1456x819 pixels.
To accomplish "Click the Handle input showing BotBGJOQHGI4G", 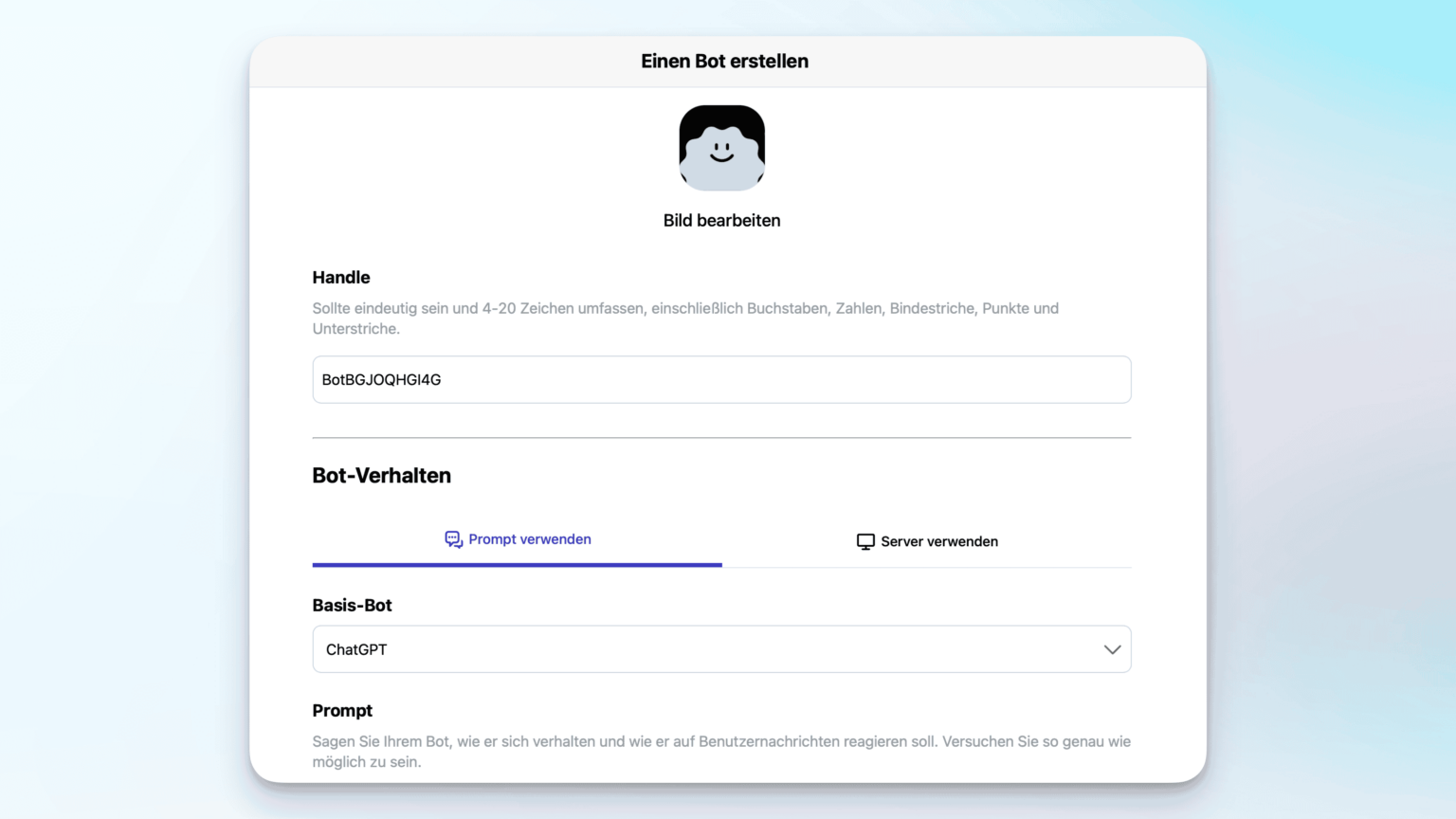I will (x=721, y=379).
